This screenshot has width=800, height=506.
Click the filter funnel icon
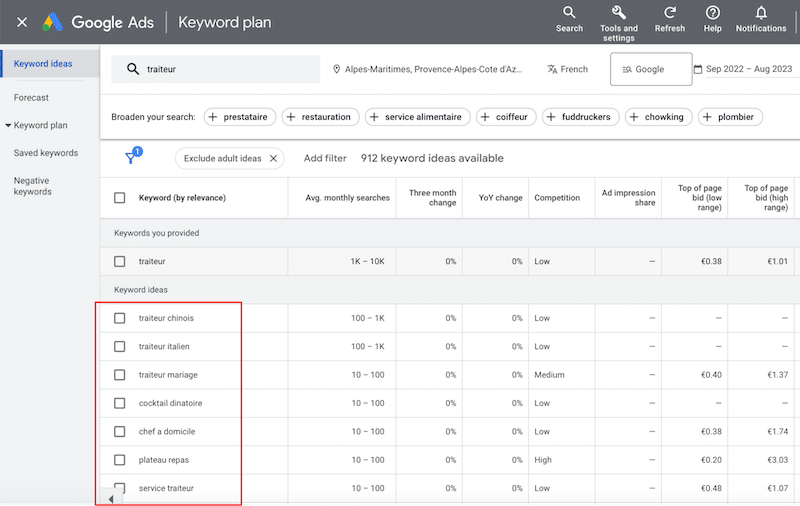131,158
